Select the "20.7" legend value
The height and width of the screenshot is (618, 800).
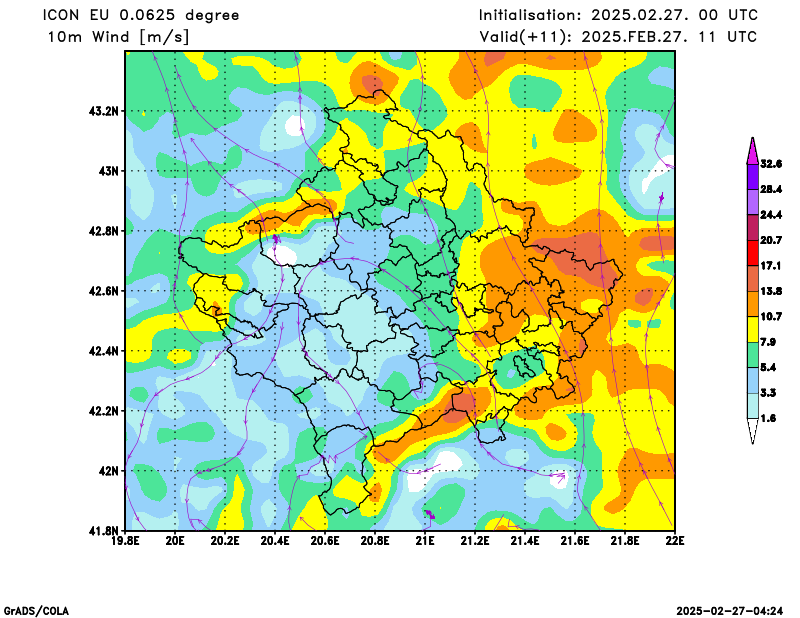(x=771, y=240)
